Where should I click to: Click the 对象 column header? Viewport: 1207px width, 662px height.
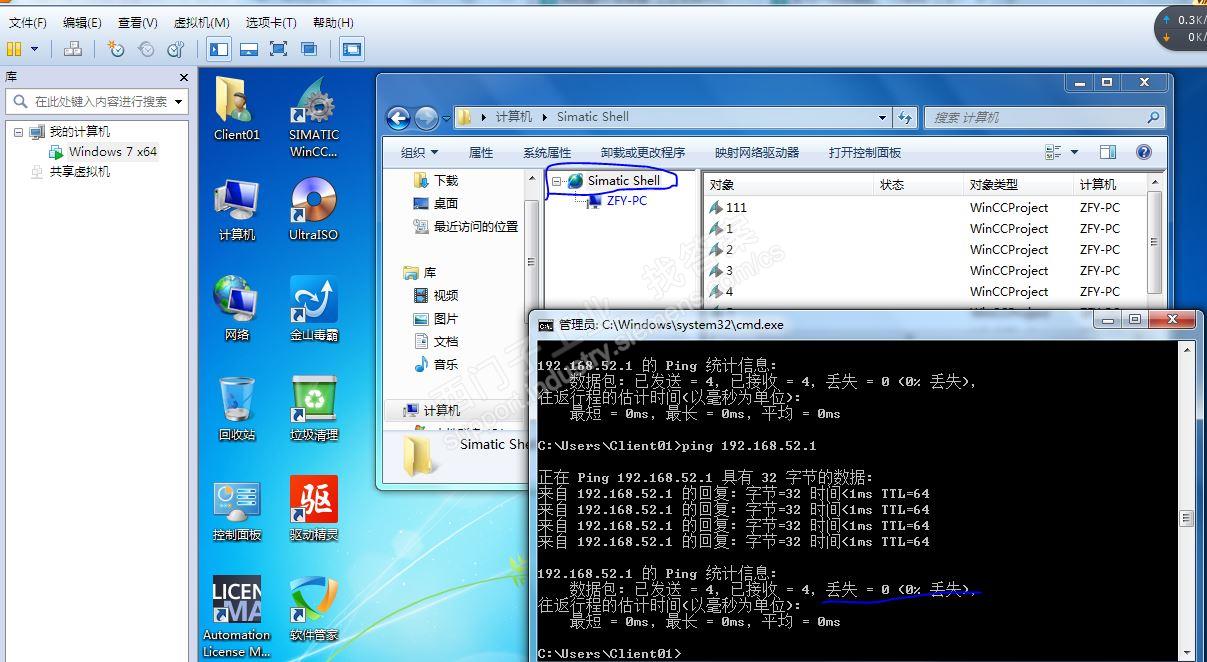tap(789, 185)
